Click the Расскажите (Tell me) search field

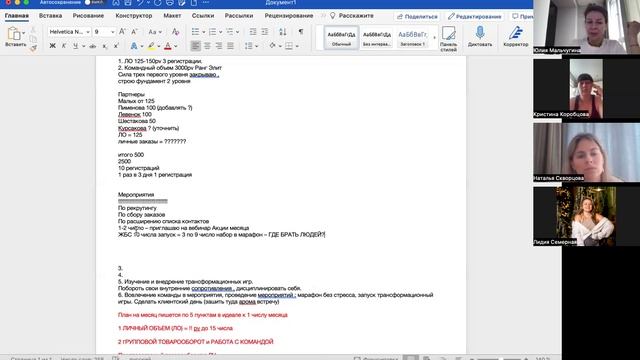[x=352, y=16]
